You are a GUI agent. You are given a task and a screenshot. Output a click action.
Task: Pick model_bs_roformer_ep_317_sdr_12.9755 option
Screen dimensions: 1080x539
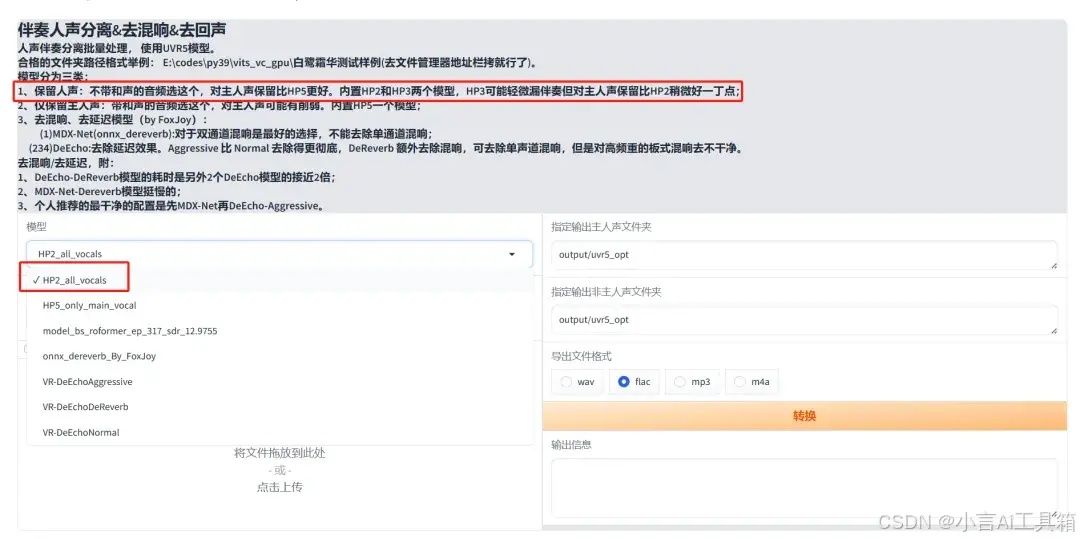point(280,331)
